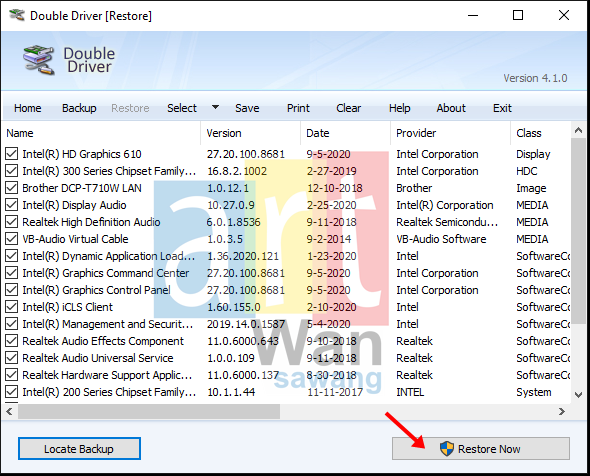Click the INTEL provider cell

click(410, 392)
